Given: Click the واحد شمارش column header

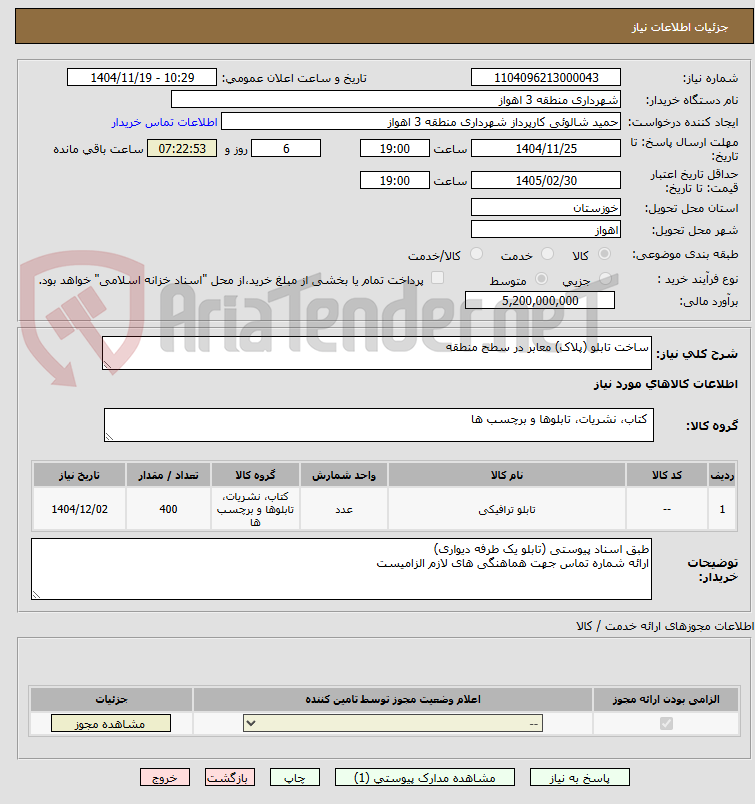Looking at the screenshot, I should (344, 475).
